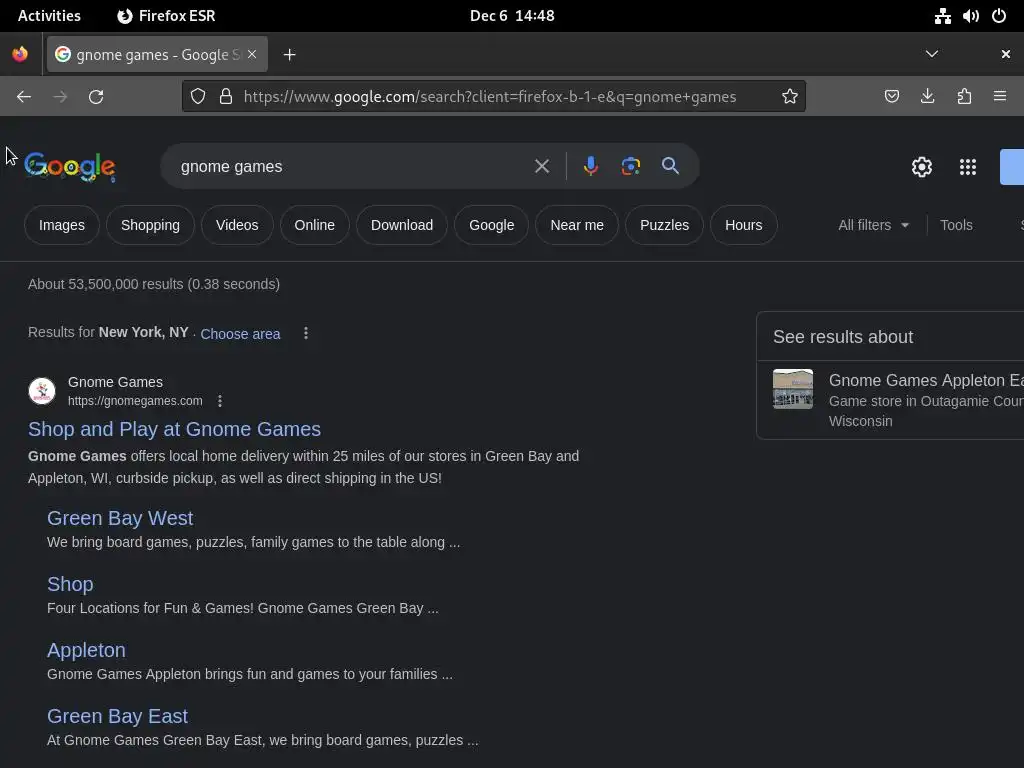Select the Near me filter chip
1024x768 pixels.
(577, 225)
